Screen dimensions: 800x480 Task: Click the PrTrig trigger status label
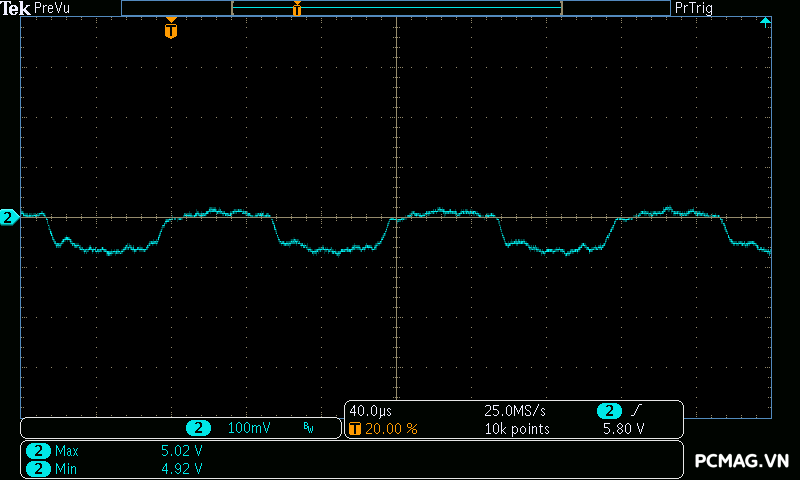pos(695,8)
